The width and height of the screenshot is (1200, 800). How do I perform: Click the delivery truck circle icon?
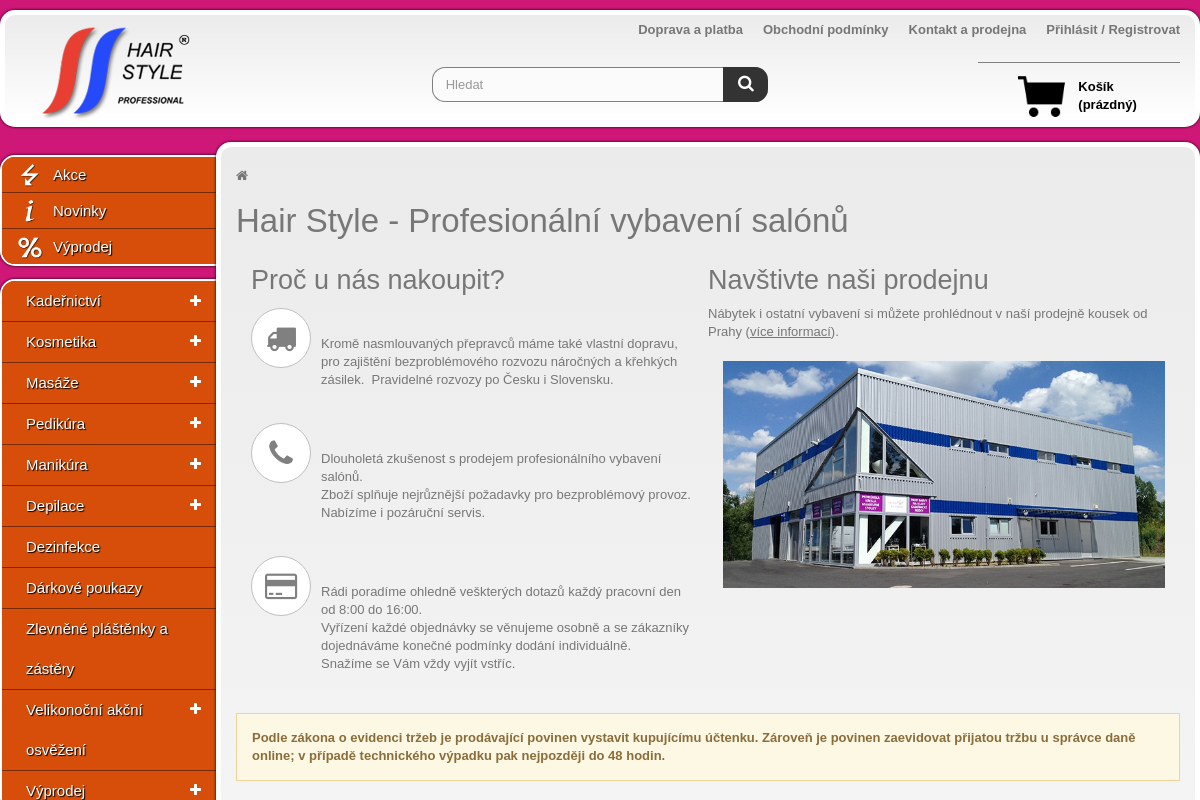pos(281,338)
